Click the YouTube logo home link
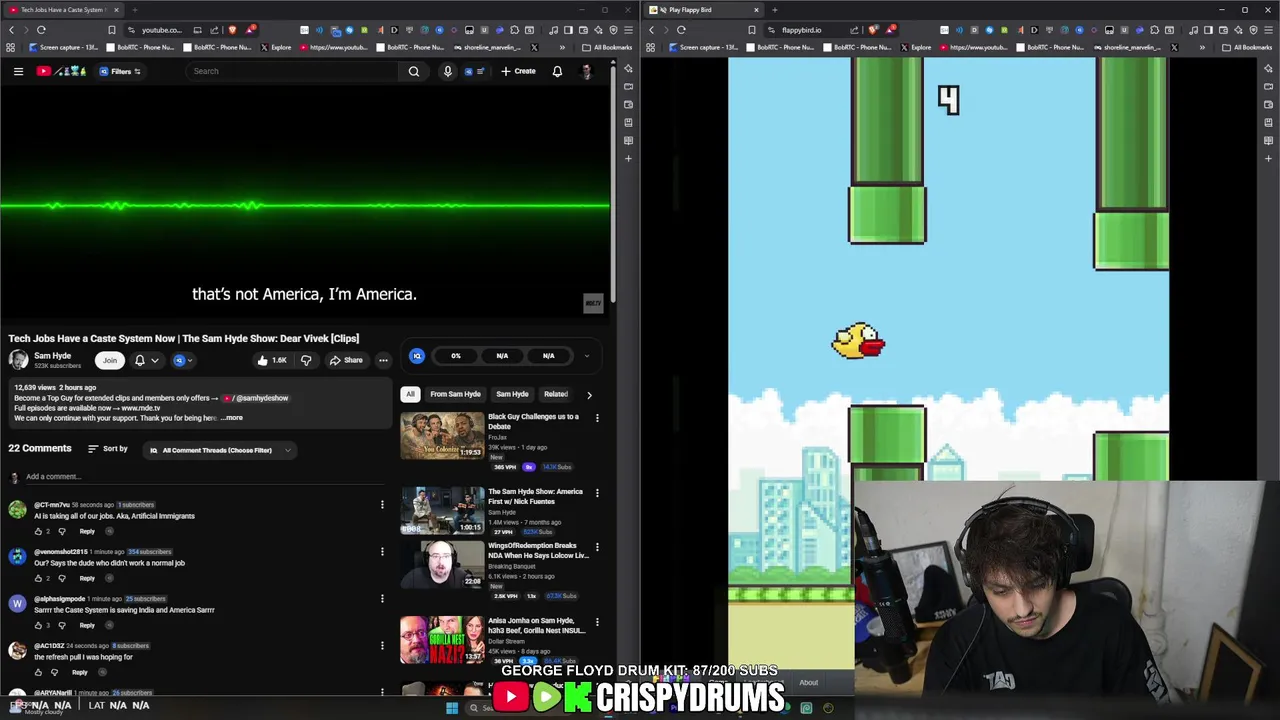The image size is (1280, 720). click(x=61, y=71)
